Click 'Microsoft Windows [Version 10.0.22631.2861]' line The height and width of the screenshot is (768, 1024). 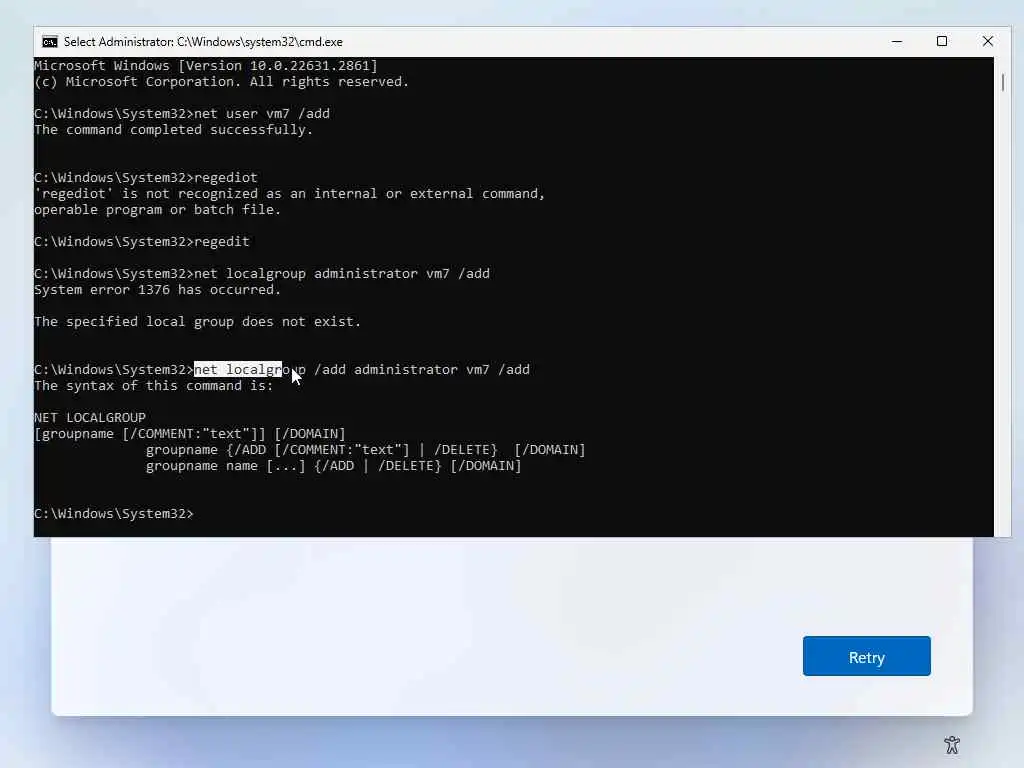(206, 66)
